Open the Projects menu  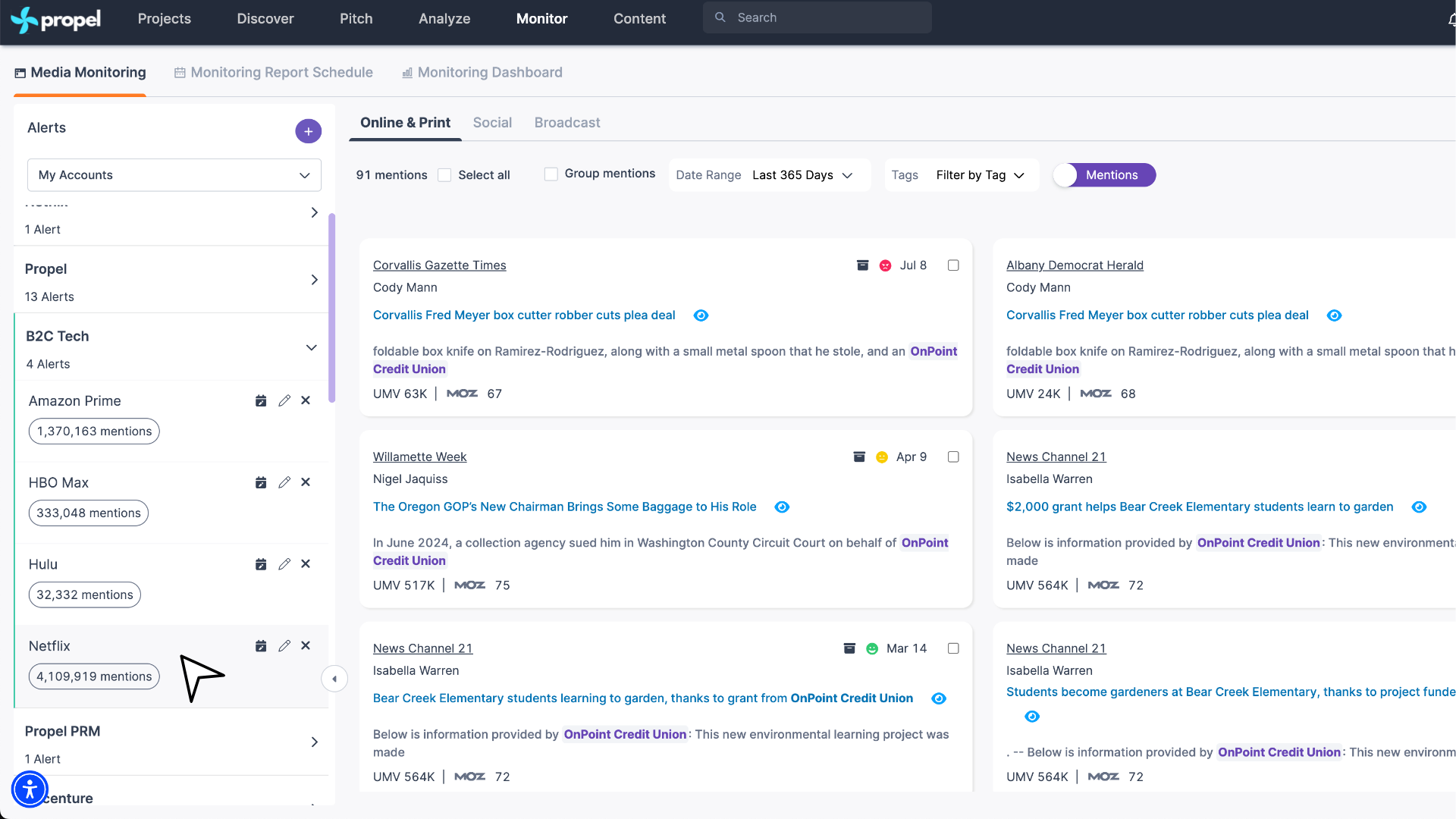(165, 19)
